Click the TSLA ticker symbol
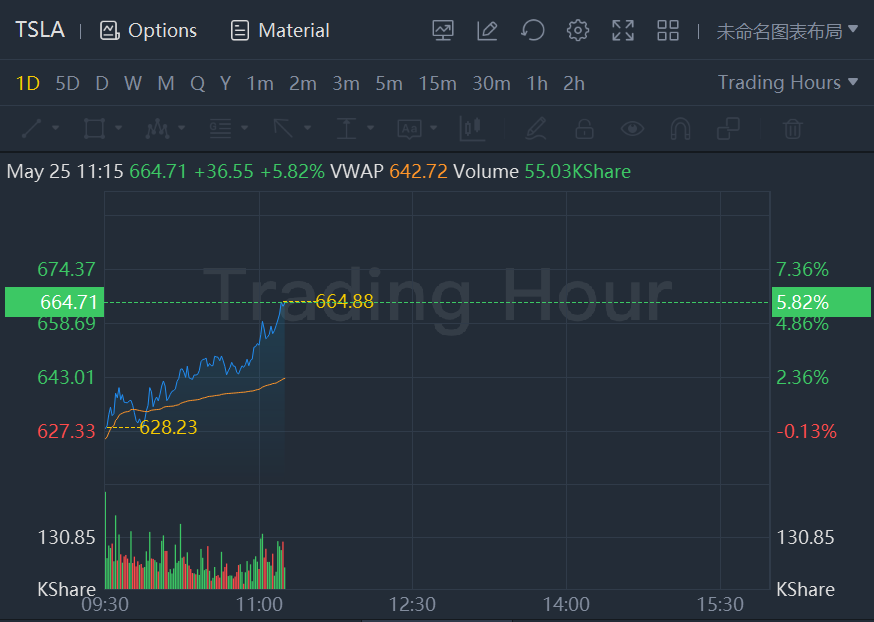Image resolution: width=874 pixels, height=622 pixels. (x=40, y=30)
